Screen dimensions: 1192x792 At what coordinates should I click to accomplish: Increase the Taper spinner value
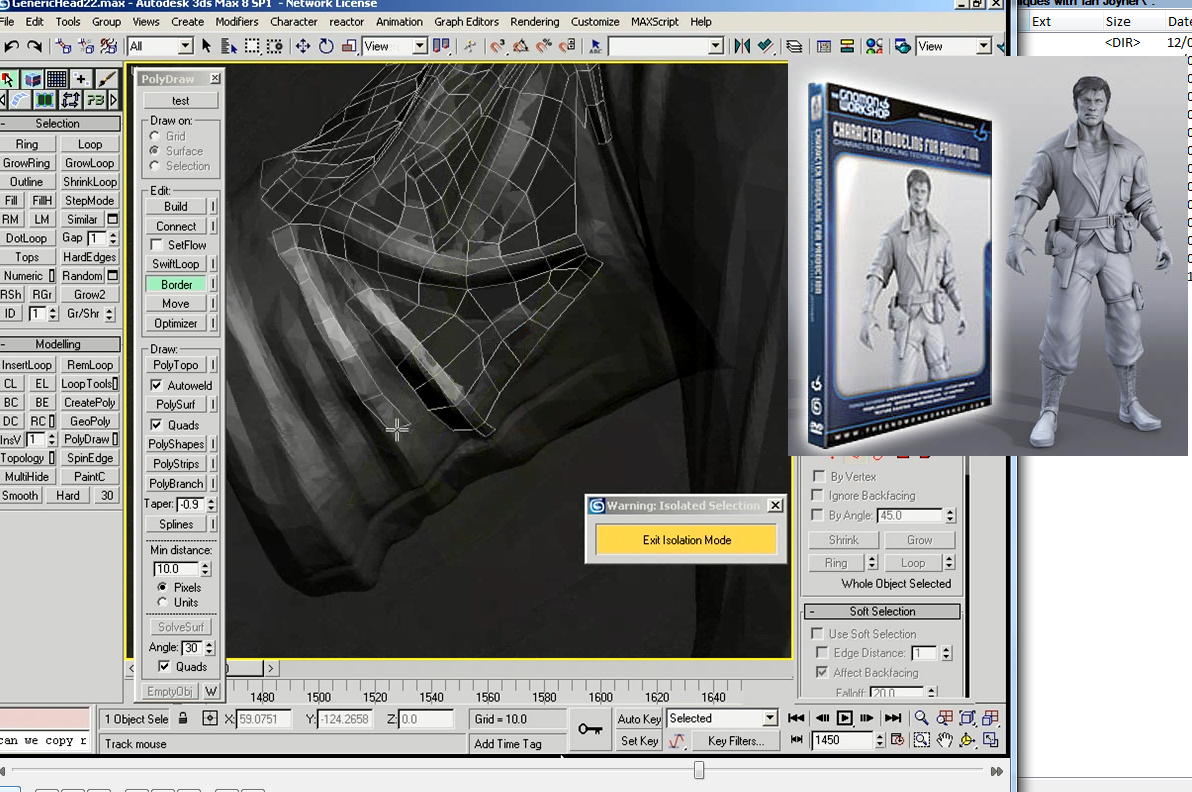pos(211,500)
